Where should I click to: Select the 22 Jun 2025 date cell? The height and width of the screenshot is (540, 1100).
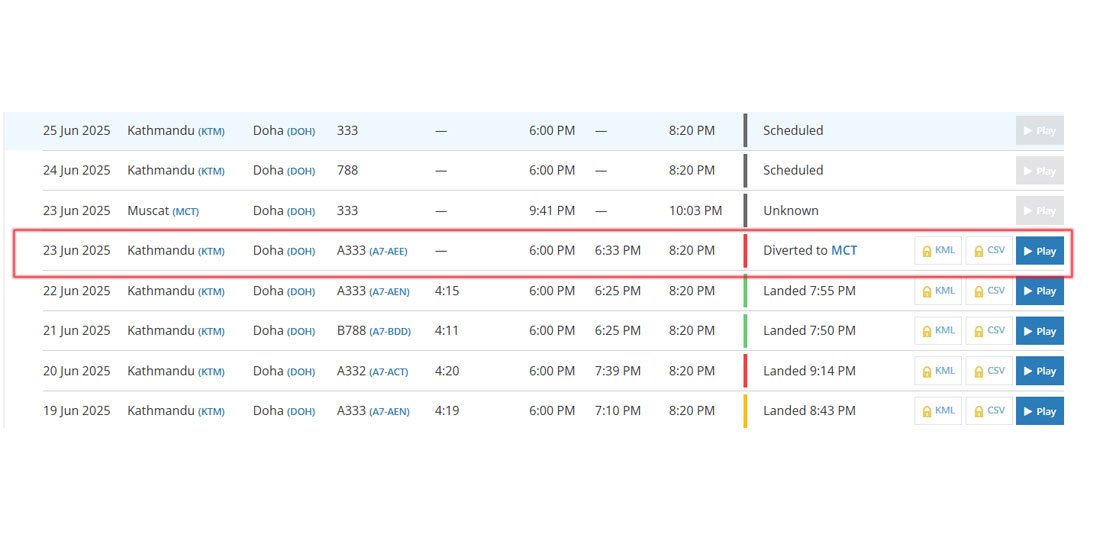coord(76,290)
